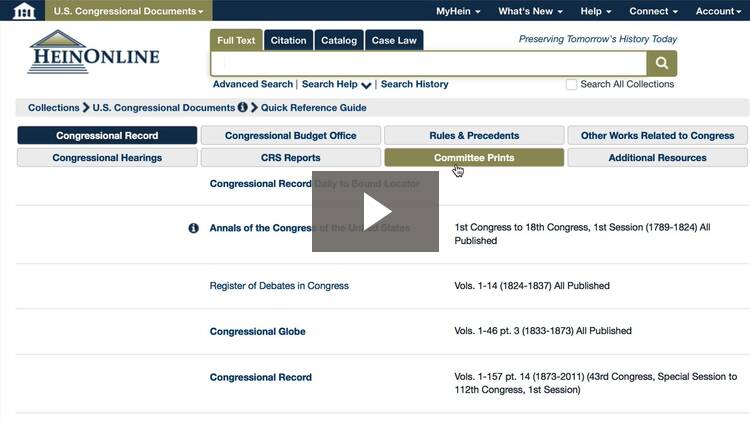Switch to the Catalog tab

339,40
